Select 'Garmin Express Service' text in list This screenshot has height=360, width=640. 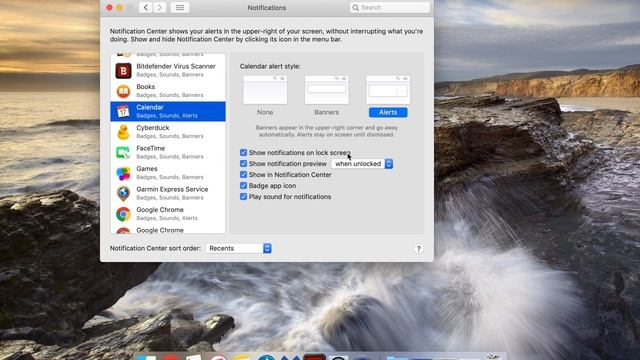[172, 189]
